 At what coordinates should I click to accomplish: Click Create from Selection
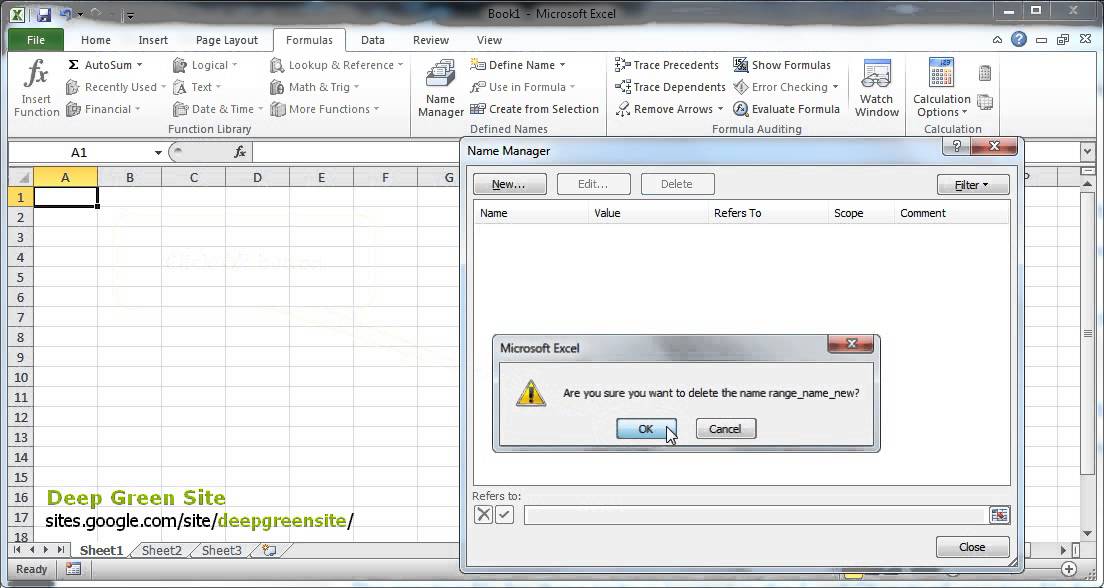tap(534, 109)
